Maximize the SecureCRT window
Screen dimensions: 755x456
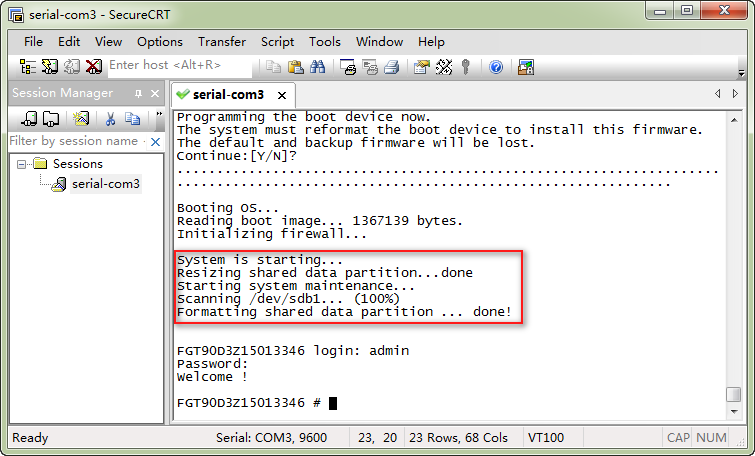coord(687,11)
